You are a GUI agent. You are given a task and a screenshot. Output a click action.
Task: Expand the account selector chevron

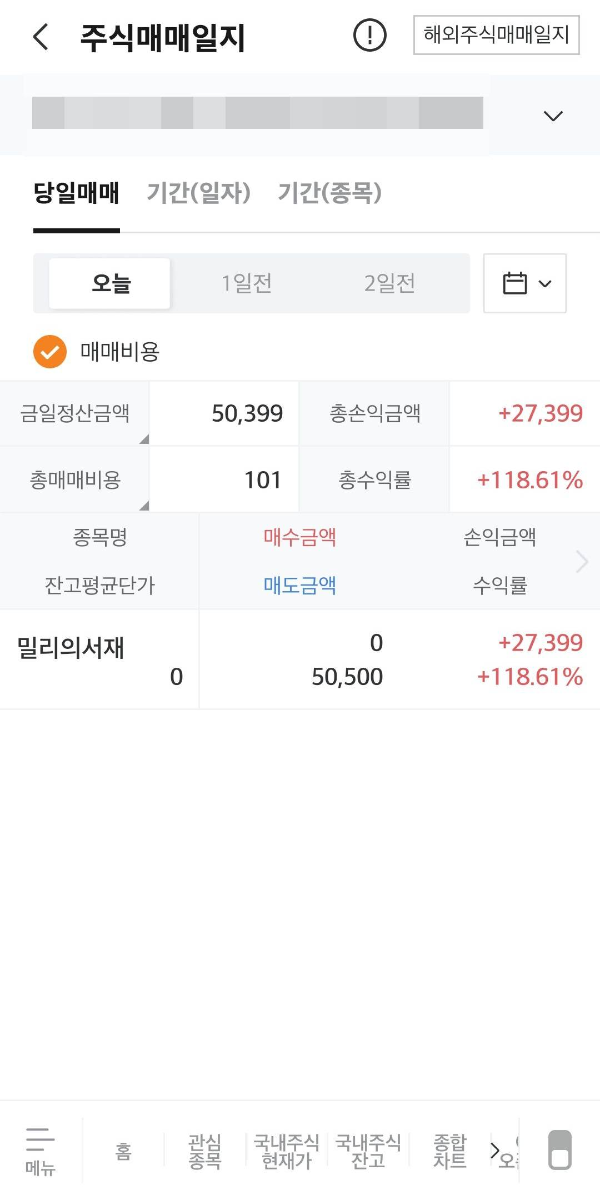tap(552, 115)
